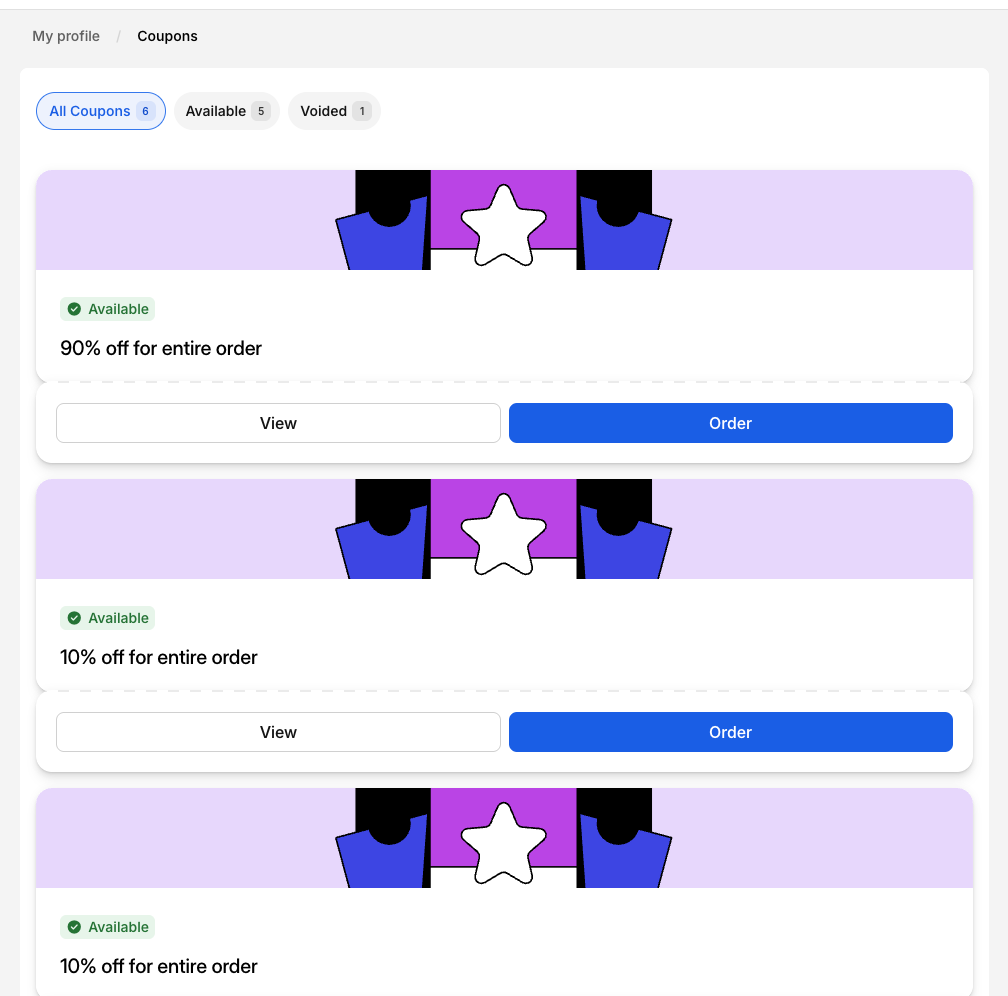Switch to the Available coupons tab
The height and width of the screenshot is (996, 1008).
click(x=216, y=111)
